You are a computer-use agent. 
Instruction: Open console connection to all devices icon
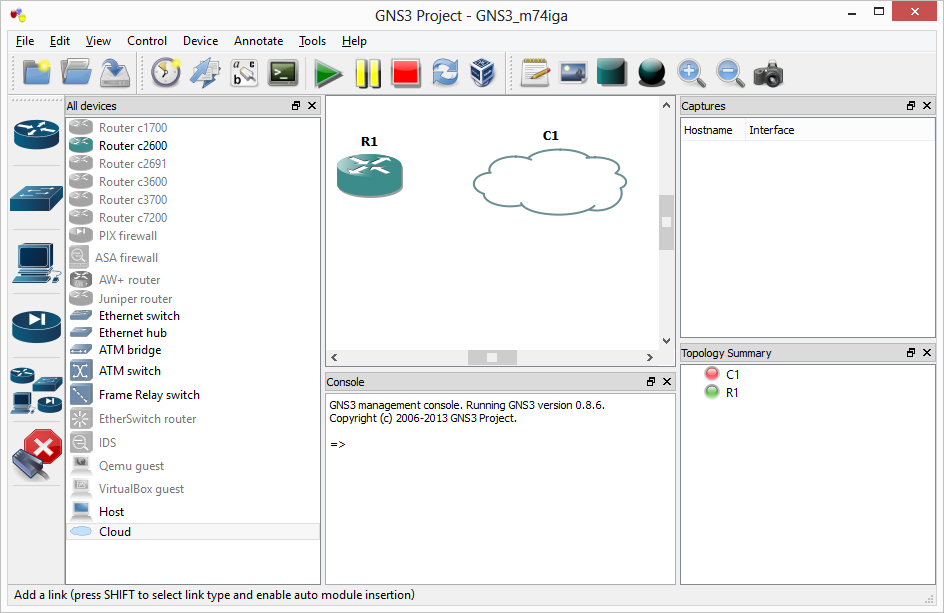pos(283,73)
